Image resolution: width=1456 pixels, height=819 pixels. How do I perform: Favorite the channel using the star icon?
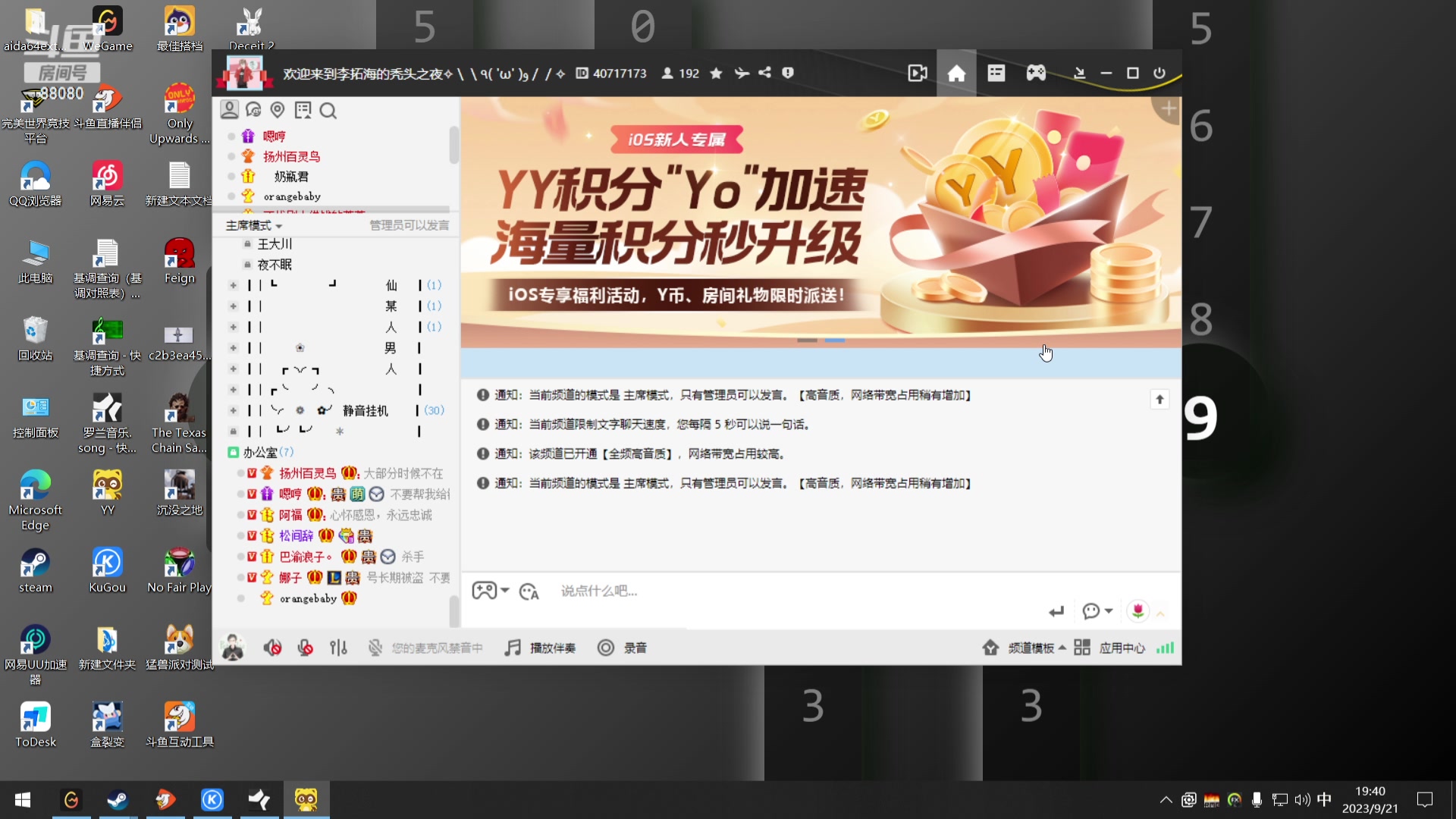pyautogui.click(x=716, y=73)
